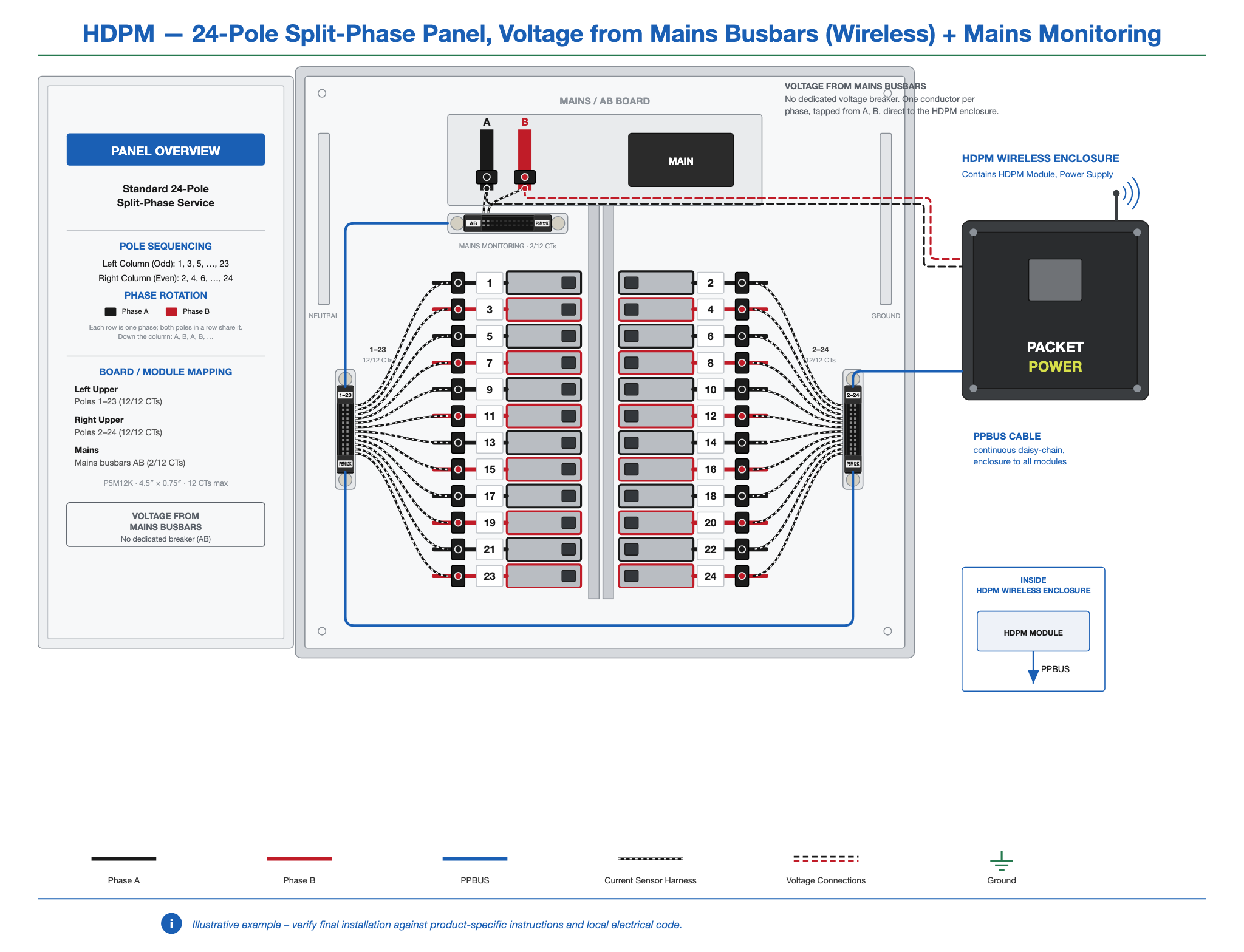This screenshot has height=952, width=1244.
Task: Click breaker for pole 8
Action: click(x=656, y=363)
